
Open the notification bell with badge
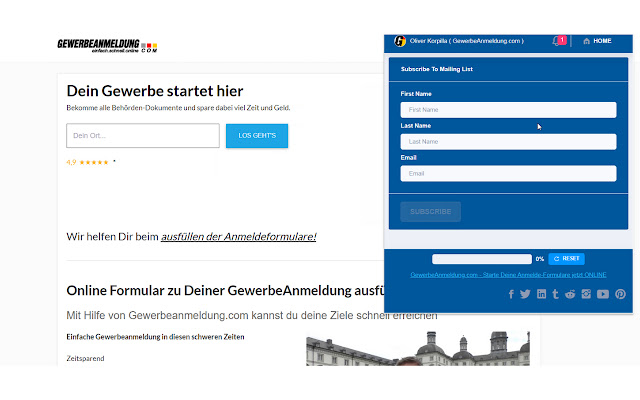[559, 41]
